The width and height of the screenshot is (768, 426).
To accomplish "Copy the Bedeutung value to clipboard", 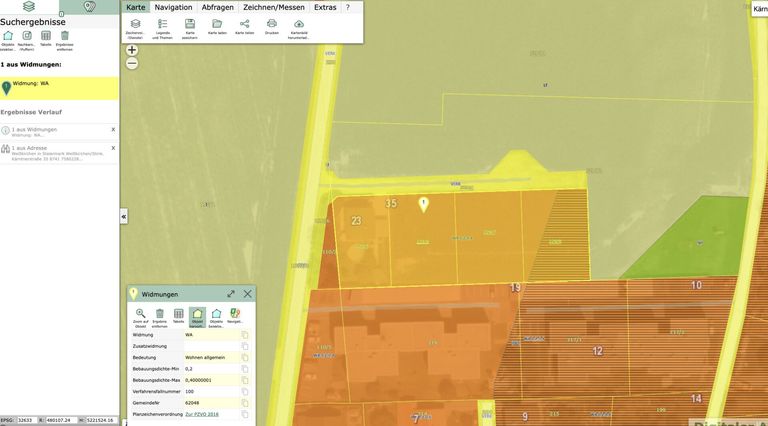I will click(x=245, y=357).
